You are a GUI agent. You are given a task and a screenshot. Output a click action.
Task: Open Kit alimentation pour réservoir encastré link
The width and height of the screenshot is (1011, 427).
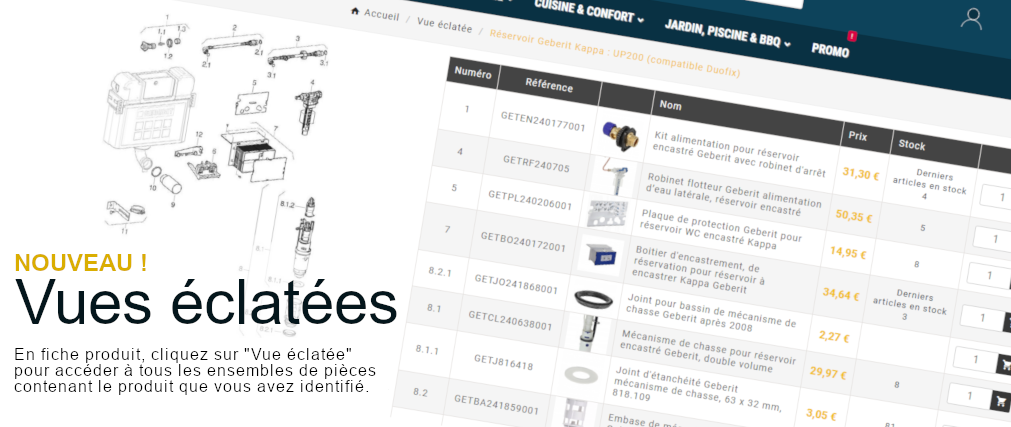click(x=739, y=154)
